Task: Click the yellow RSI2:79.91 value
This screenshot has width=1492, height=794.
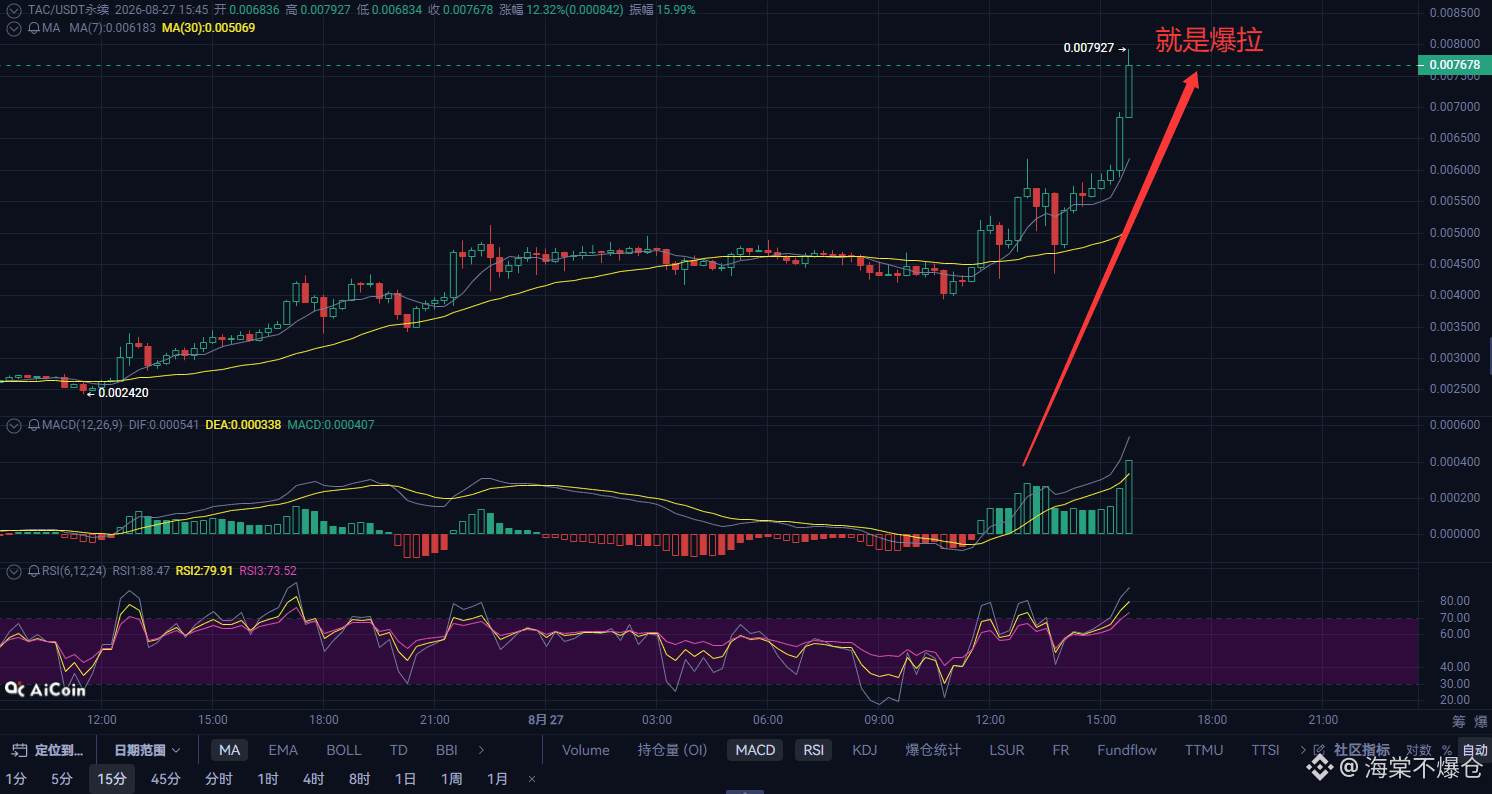Action: (x=204, y=571)
